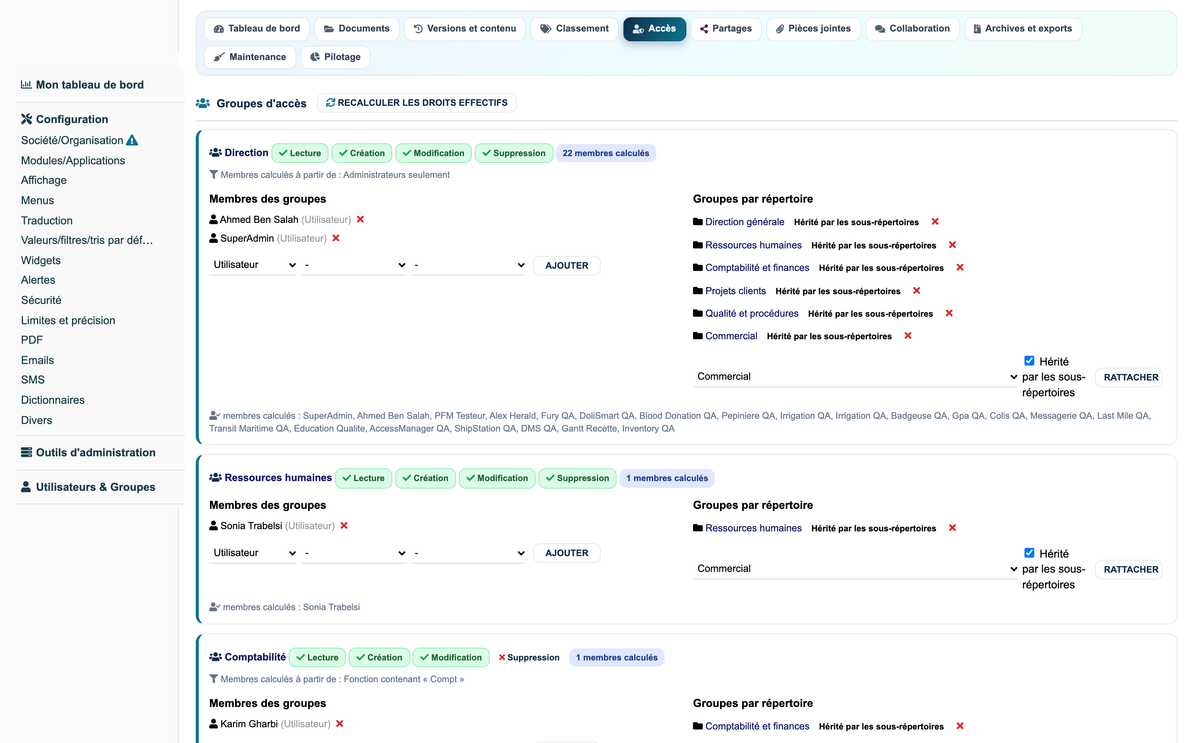This screenshot has height=743, width=1200.
Task: Click the Direction group people icon
Action: 215,153
